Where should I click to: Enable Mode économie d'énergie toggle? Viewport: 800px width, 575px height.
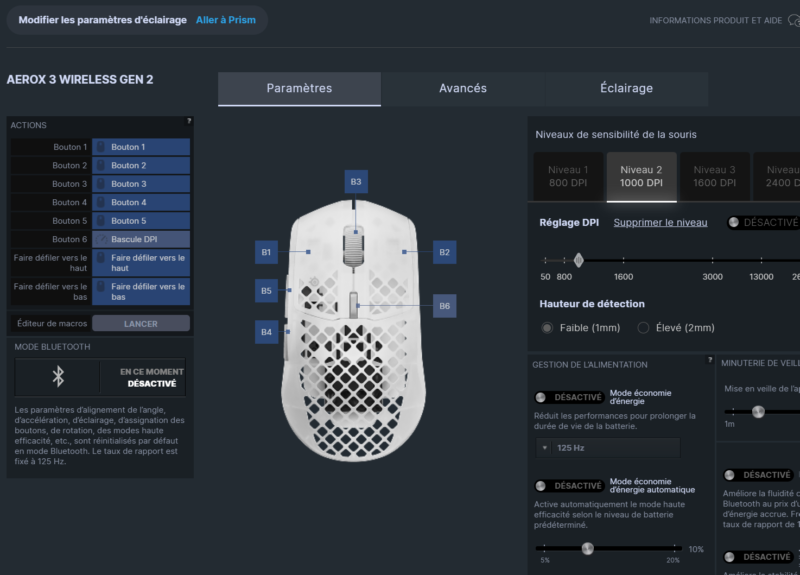click(x=569, y=397)
